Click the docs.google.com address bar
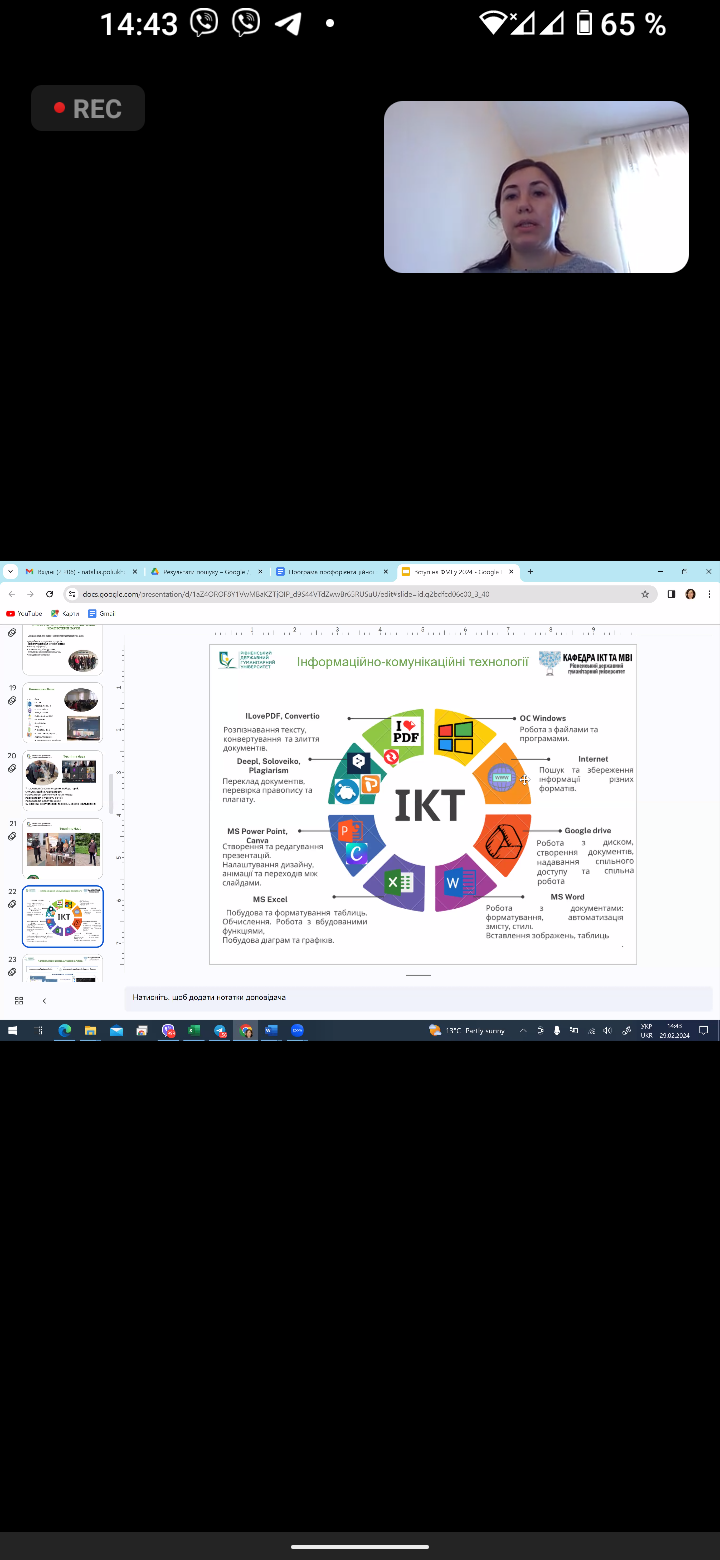This screenshot has height=1560, width=720. point(358,594)
